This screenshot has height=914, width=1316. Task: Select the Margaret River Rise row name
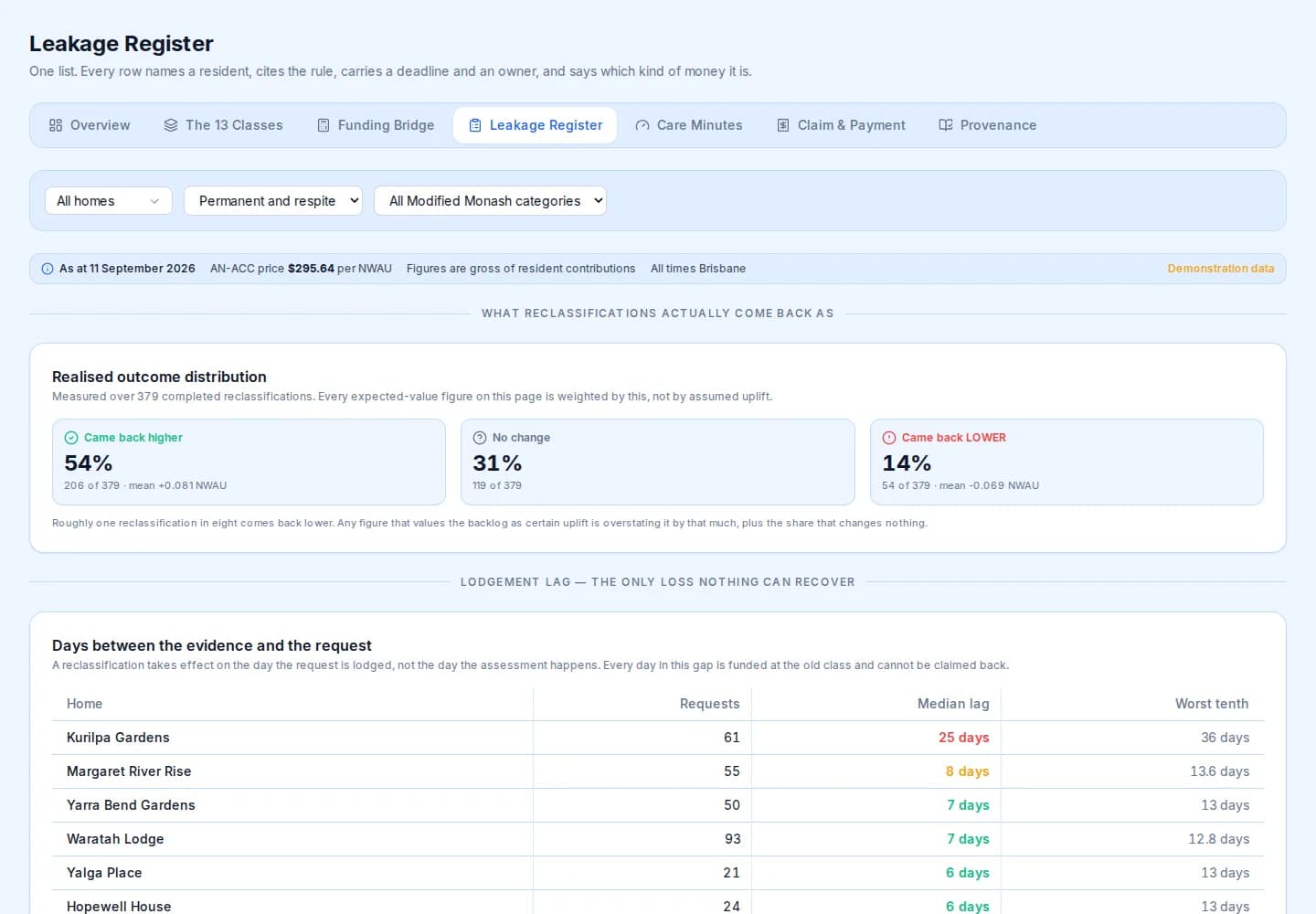(x=129, y=771)
